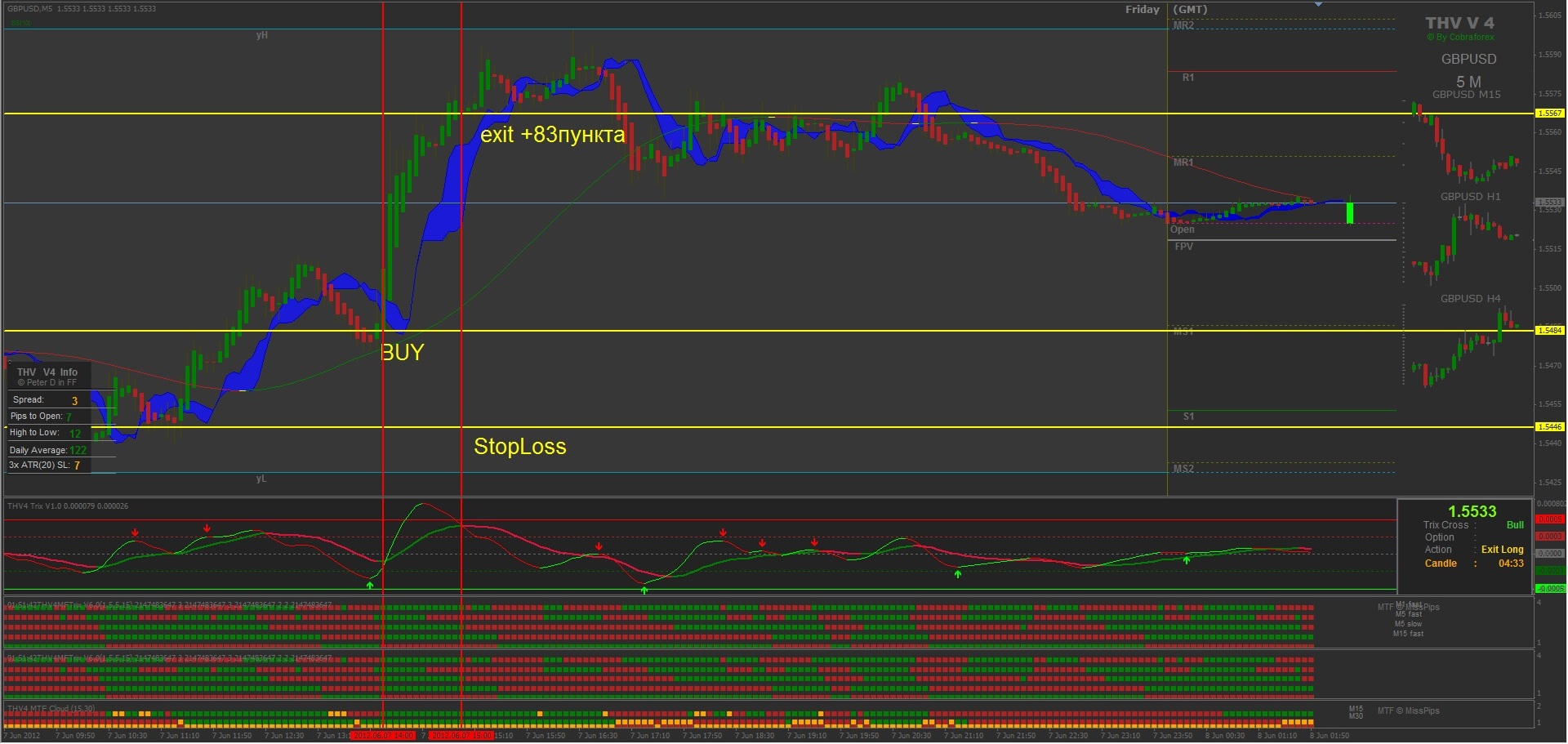Click the gray 0.0000 Trix level tag
1568x744 pixels.
click(x=1550, y=554)
